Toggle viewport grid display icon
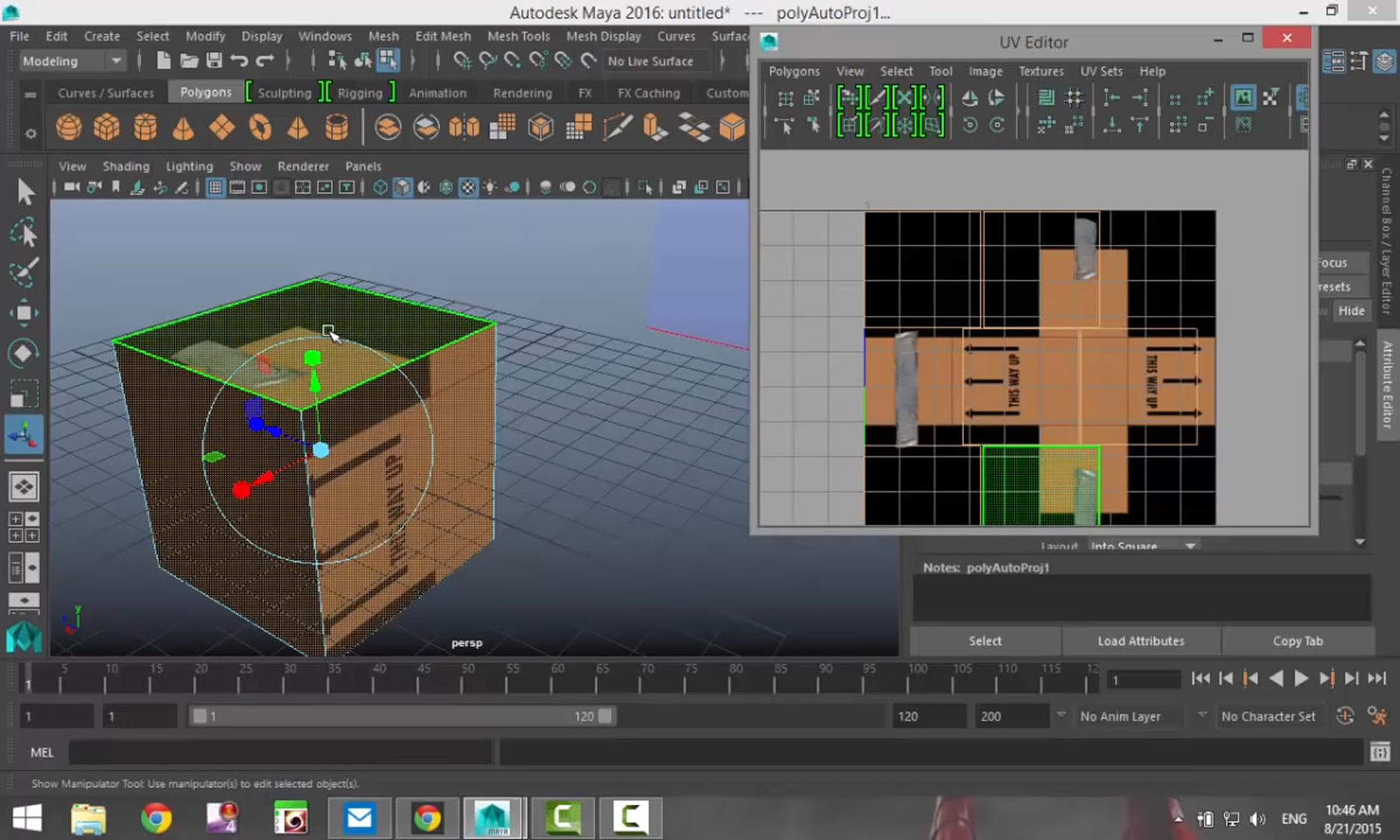The width and height of the screenshot is (1400, 840). coord(215,187)
